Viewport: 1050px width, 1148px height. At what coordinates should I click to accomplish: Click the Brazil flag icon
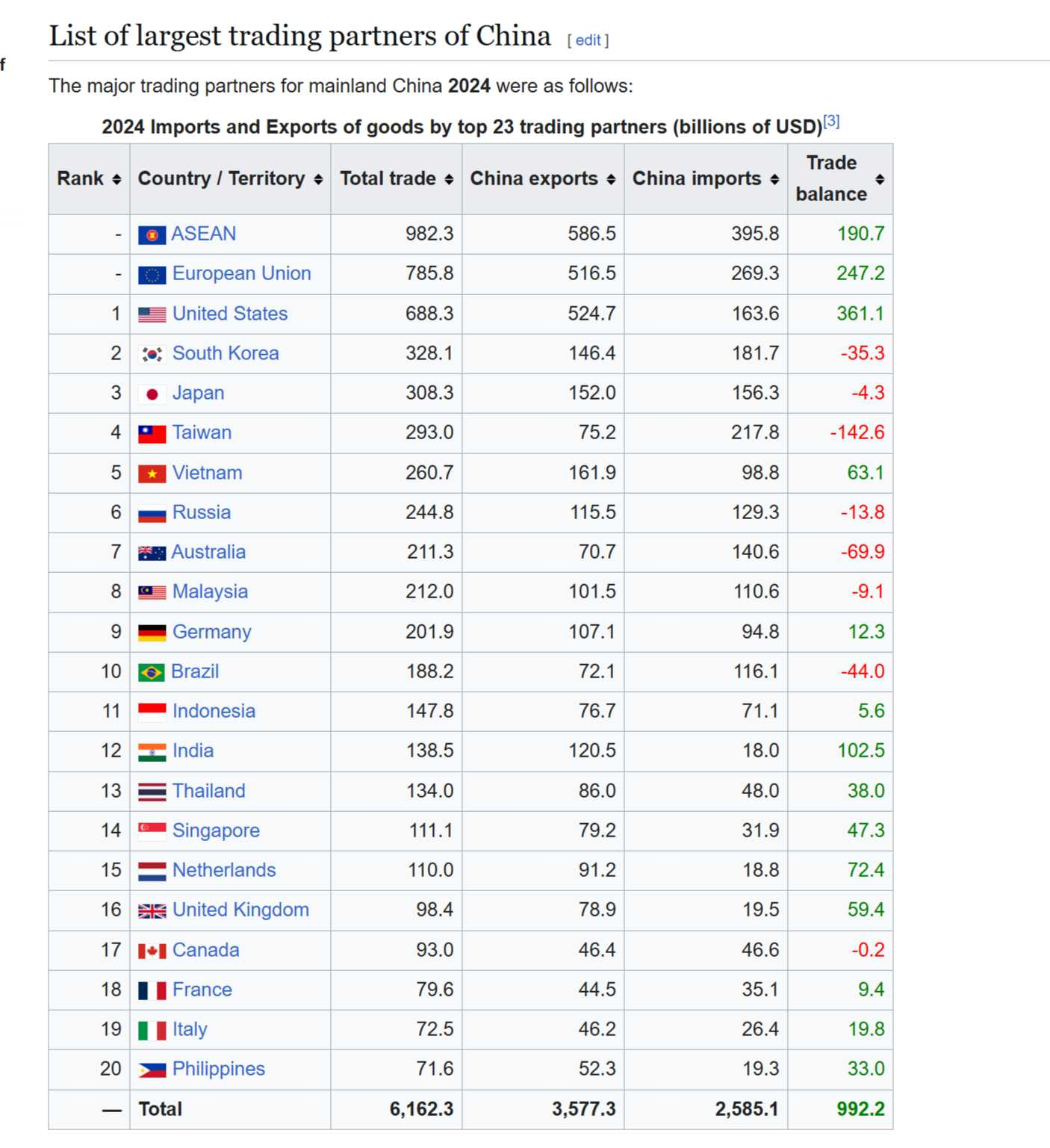point(152,672)
